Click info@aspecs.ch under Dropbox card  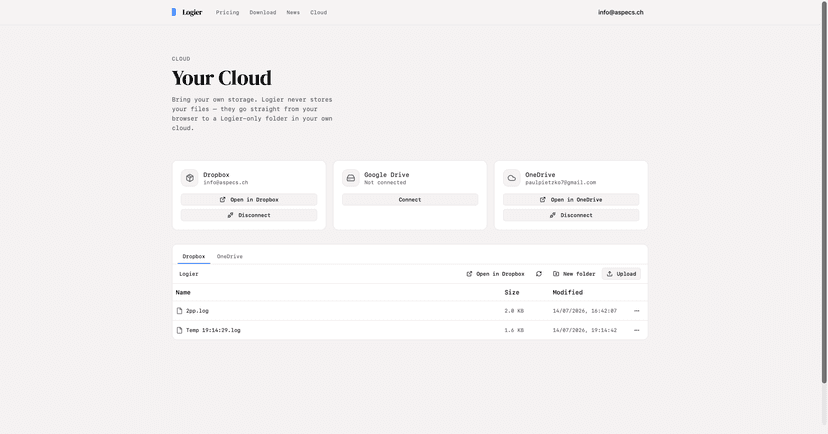225,183
